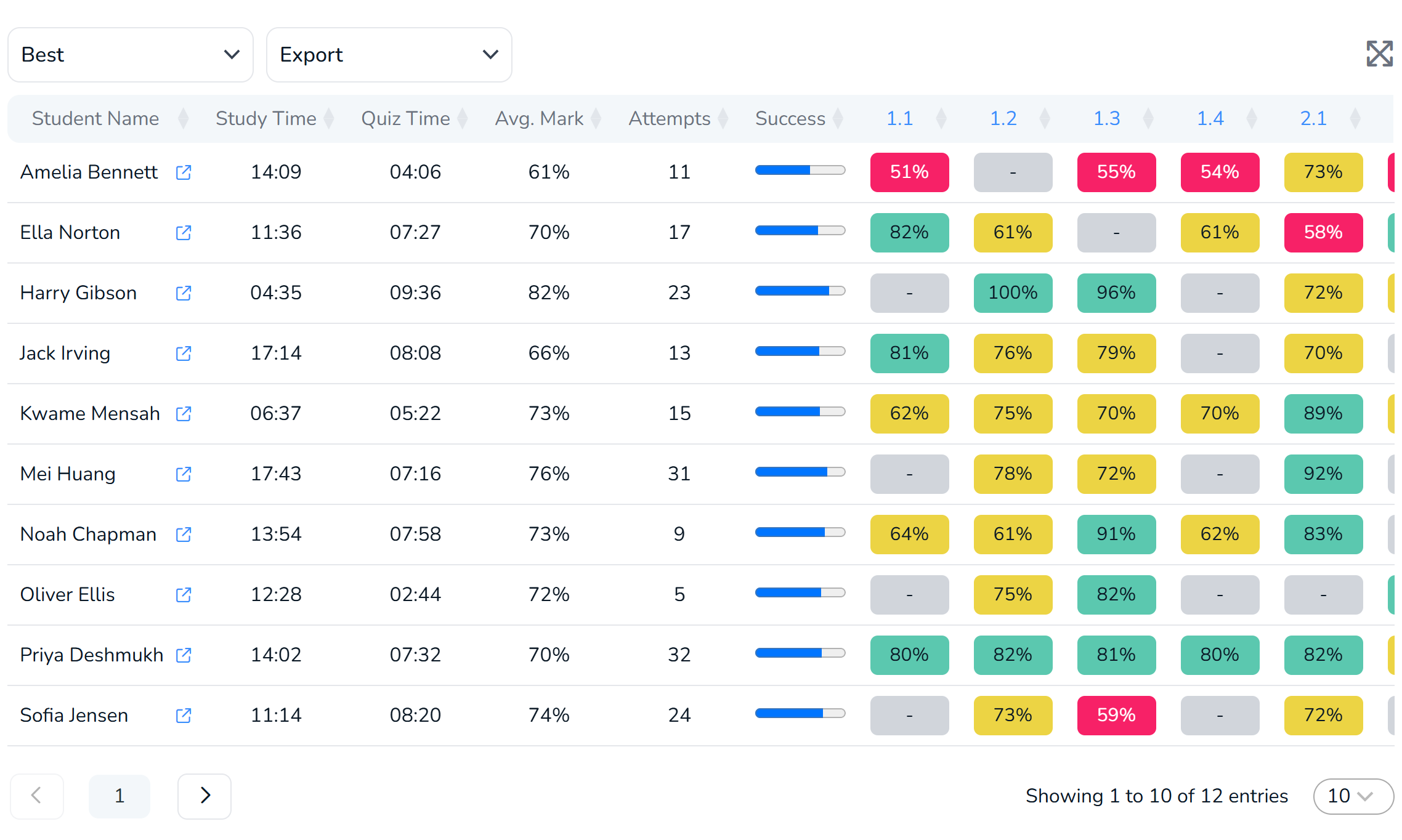
Task: Go to previous page with left arrow
Action: 37,796
